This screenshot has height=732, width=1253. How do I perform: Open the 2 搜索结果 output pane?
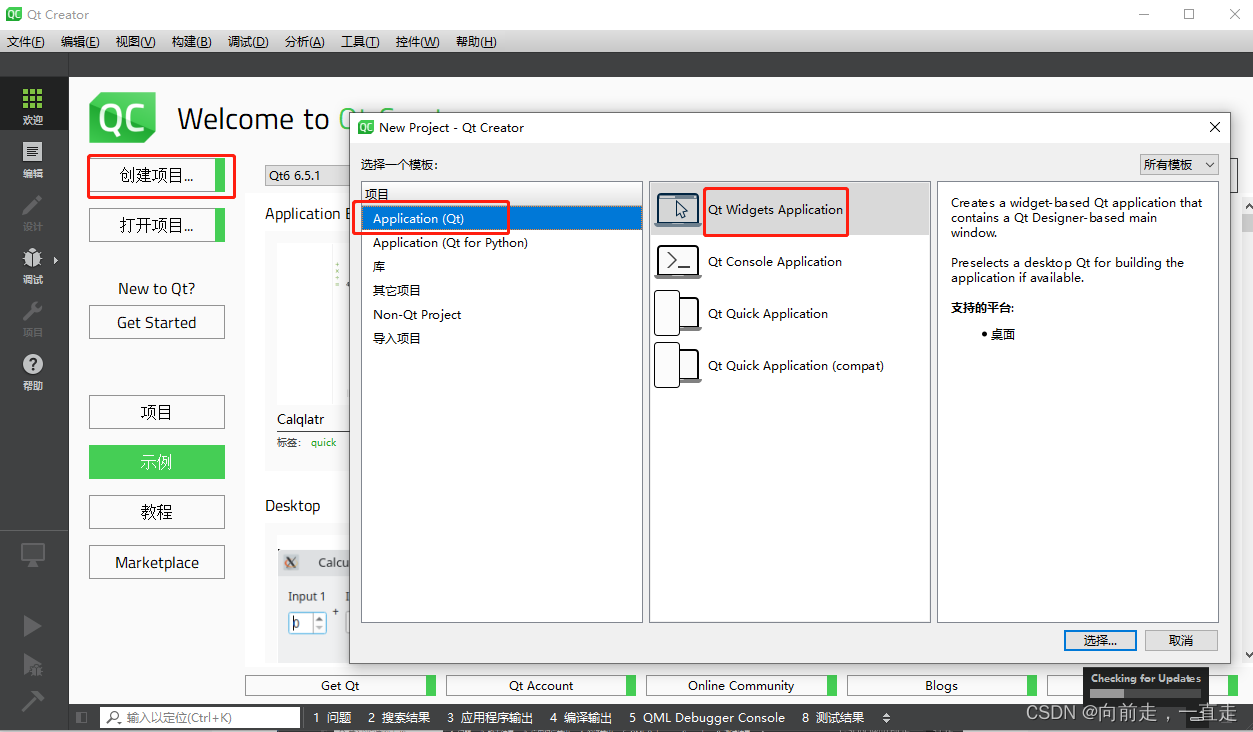point(398,717)
